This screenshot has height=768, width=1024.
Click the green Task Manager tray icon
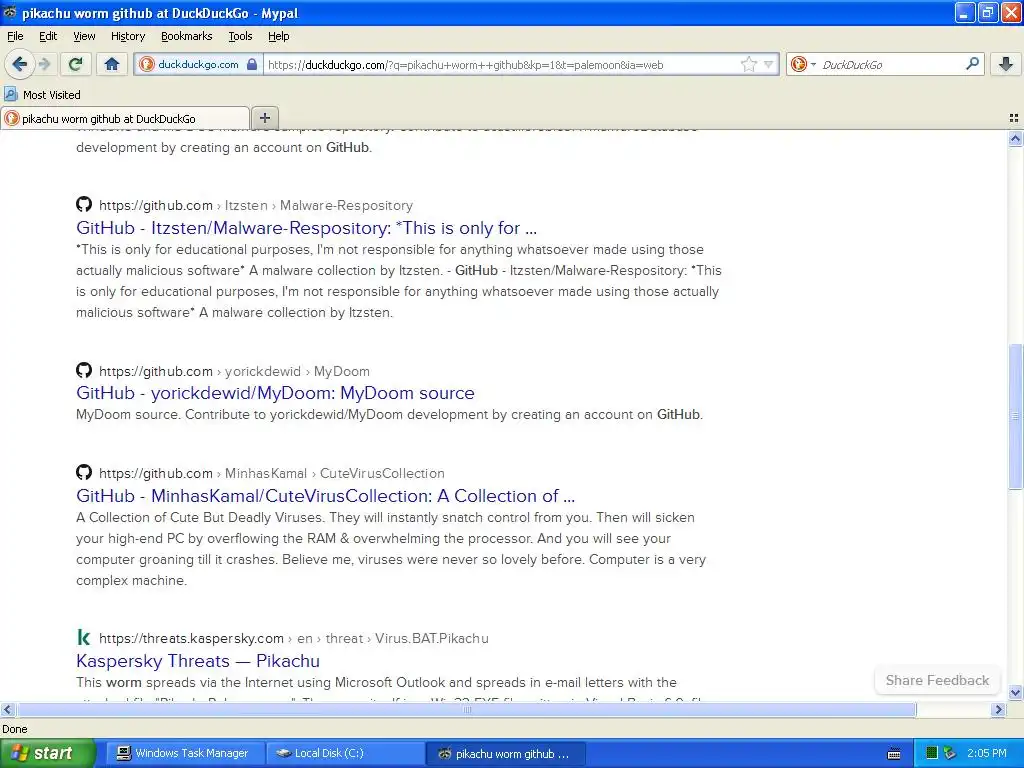pos(932,753)
